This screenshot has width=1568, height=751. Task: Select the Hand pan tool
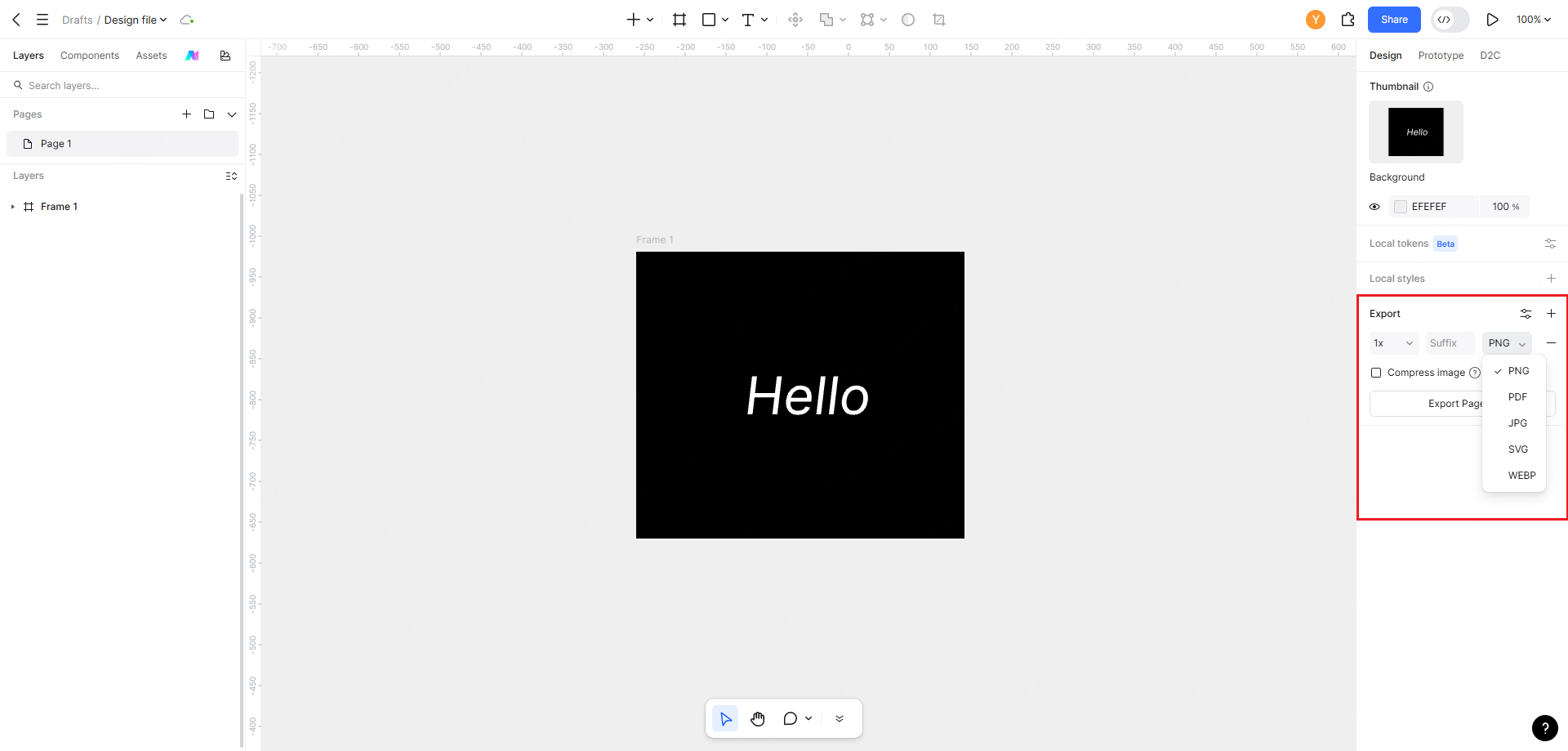click(x=758, y=718)
